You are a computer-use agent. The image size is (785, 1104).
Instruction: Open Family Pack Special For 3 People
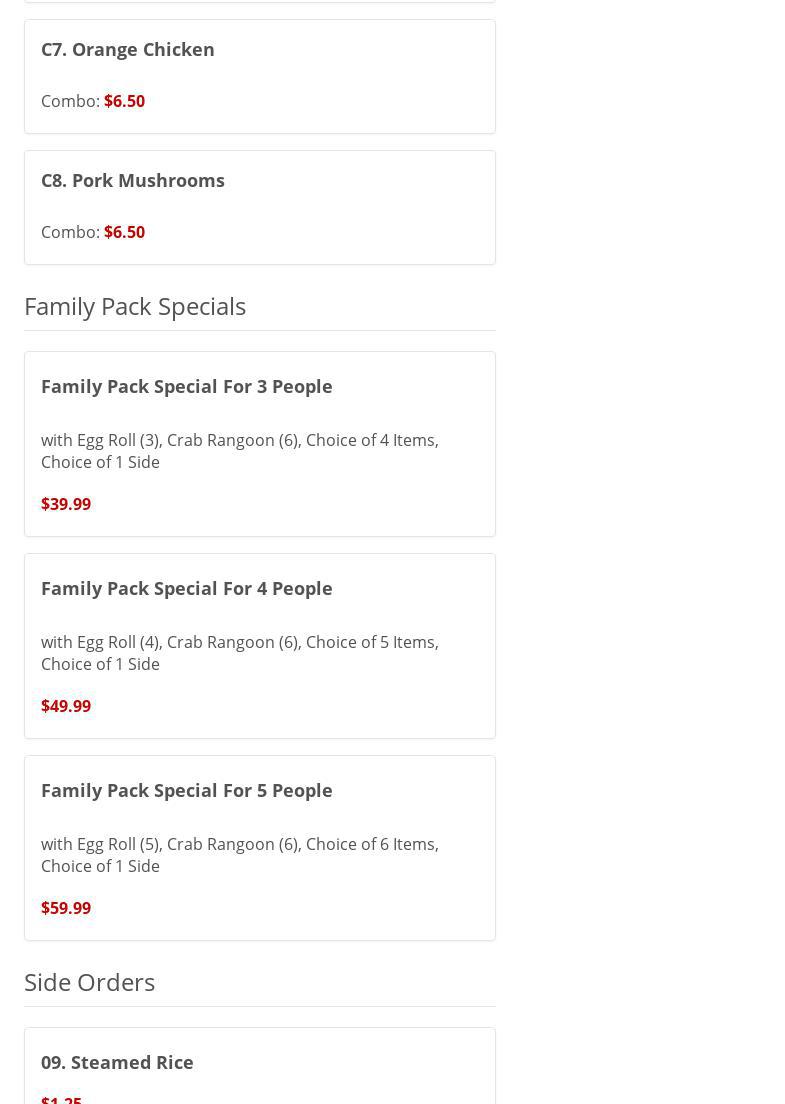pos(186,386)
